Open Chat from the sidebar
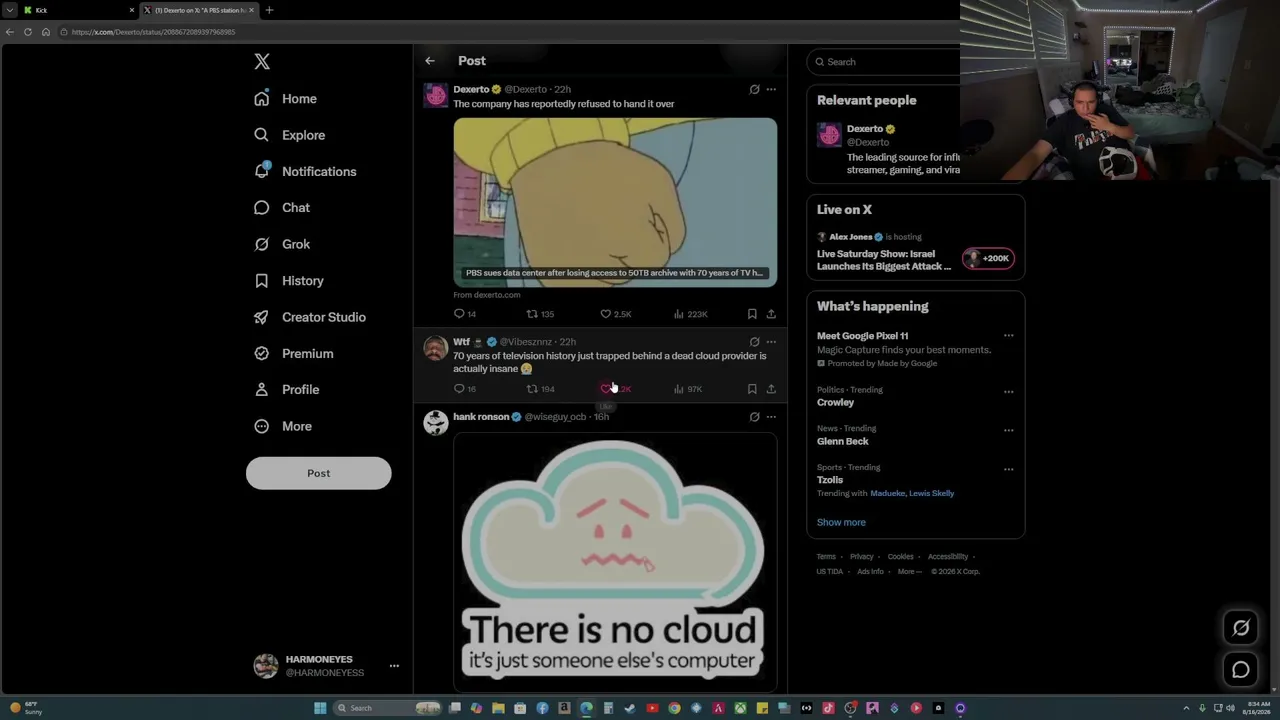This screenshot has width=1280, height=720. click(x=282, y=208)
